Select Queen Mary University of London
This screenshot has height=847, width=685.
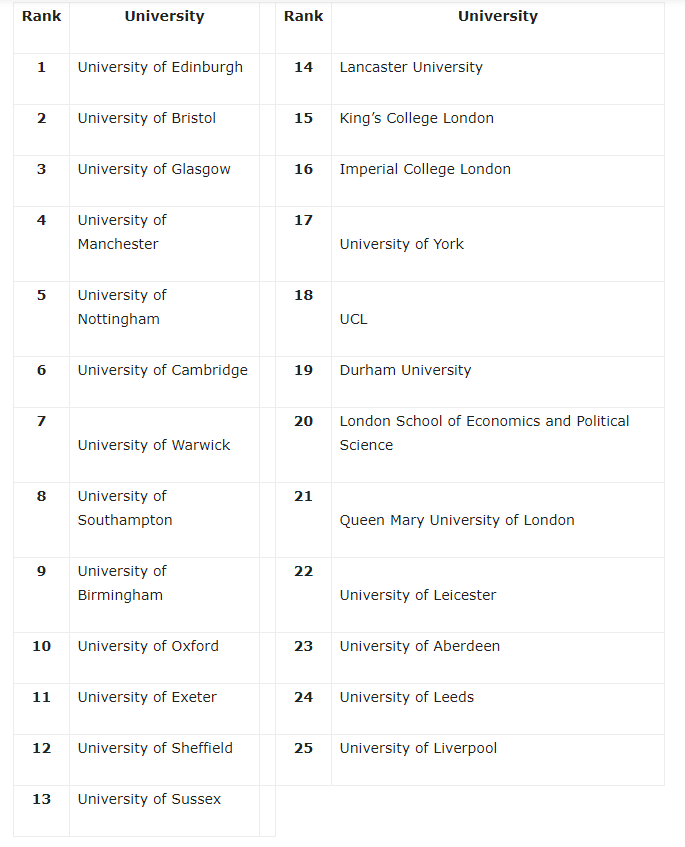pos(457,520)
